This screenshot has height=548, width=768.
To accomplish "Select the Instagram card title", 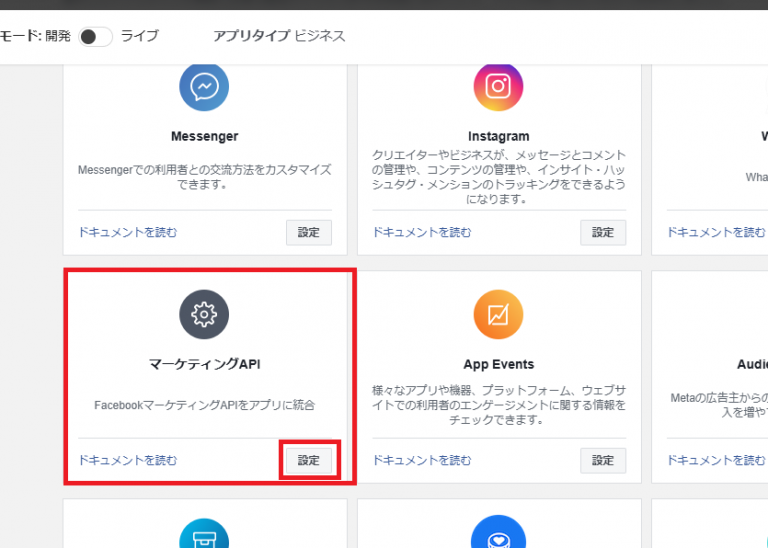I will click(499, 136).
